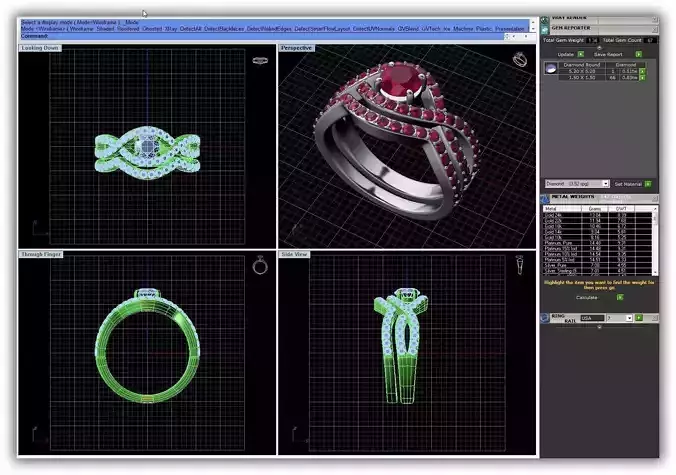Click the Command prompt input line

point(263,36)
